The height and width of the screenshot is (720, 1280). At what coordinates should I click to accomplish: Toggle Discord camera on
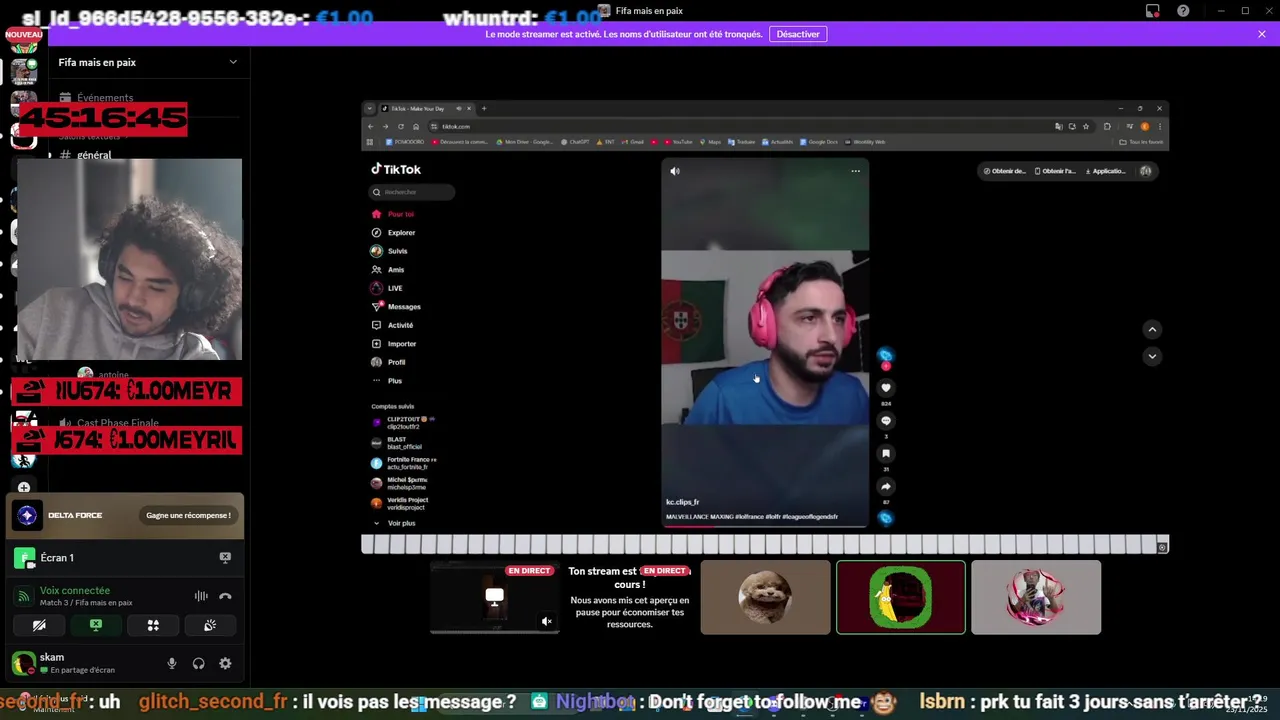(39, 625)
